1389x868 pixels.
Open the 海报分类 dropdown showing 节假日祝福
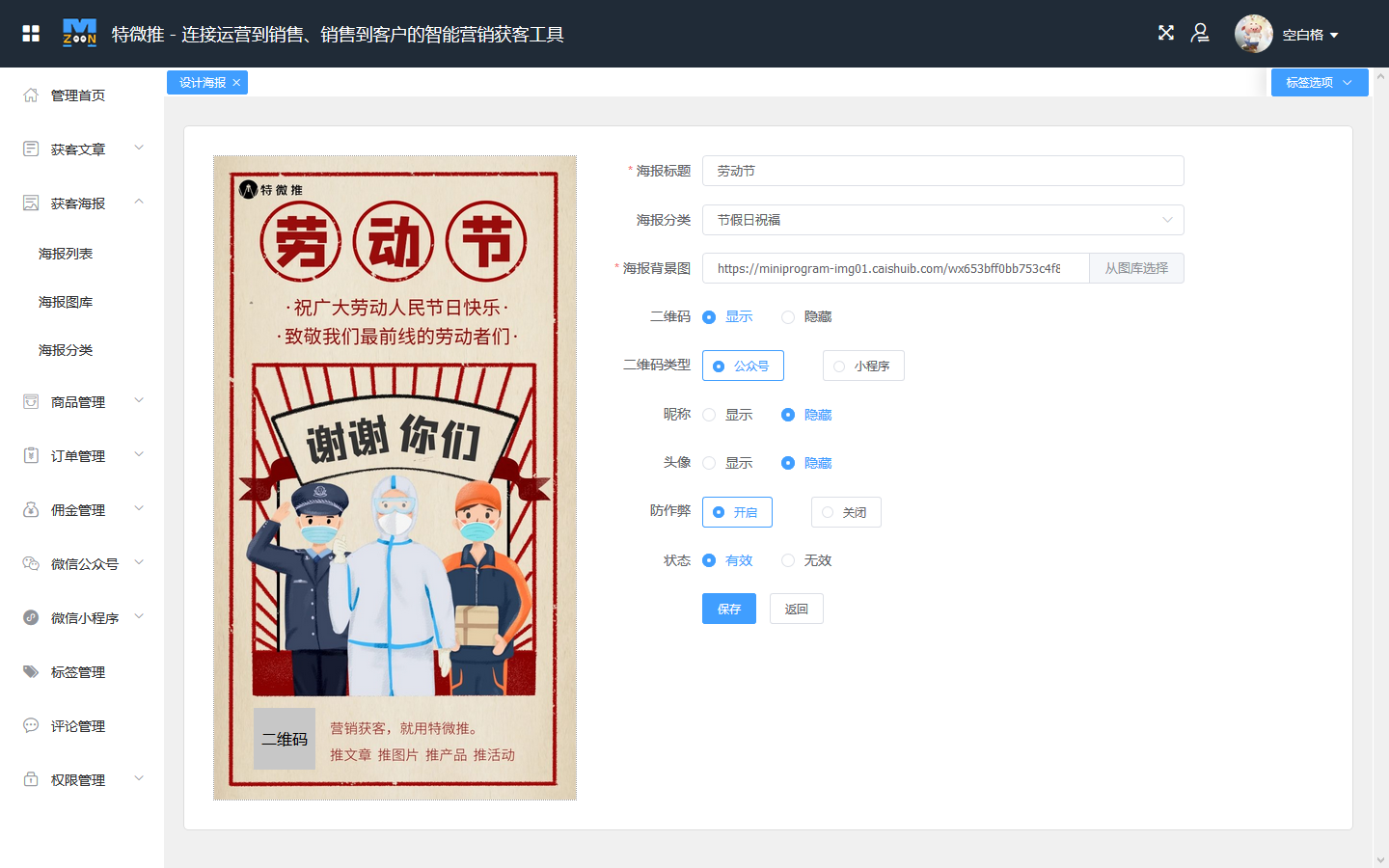[942, 220]
